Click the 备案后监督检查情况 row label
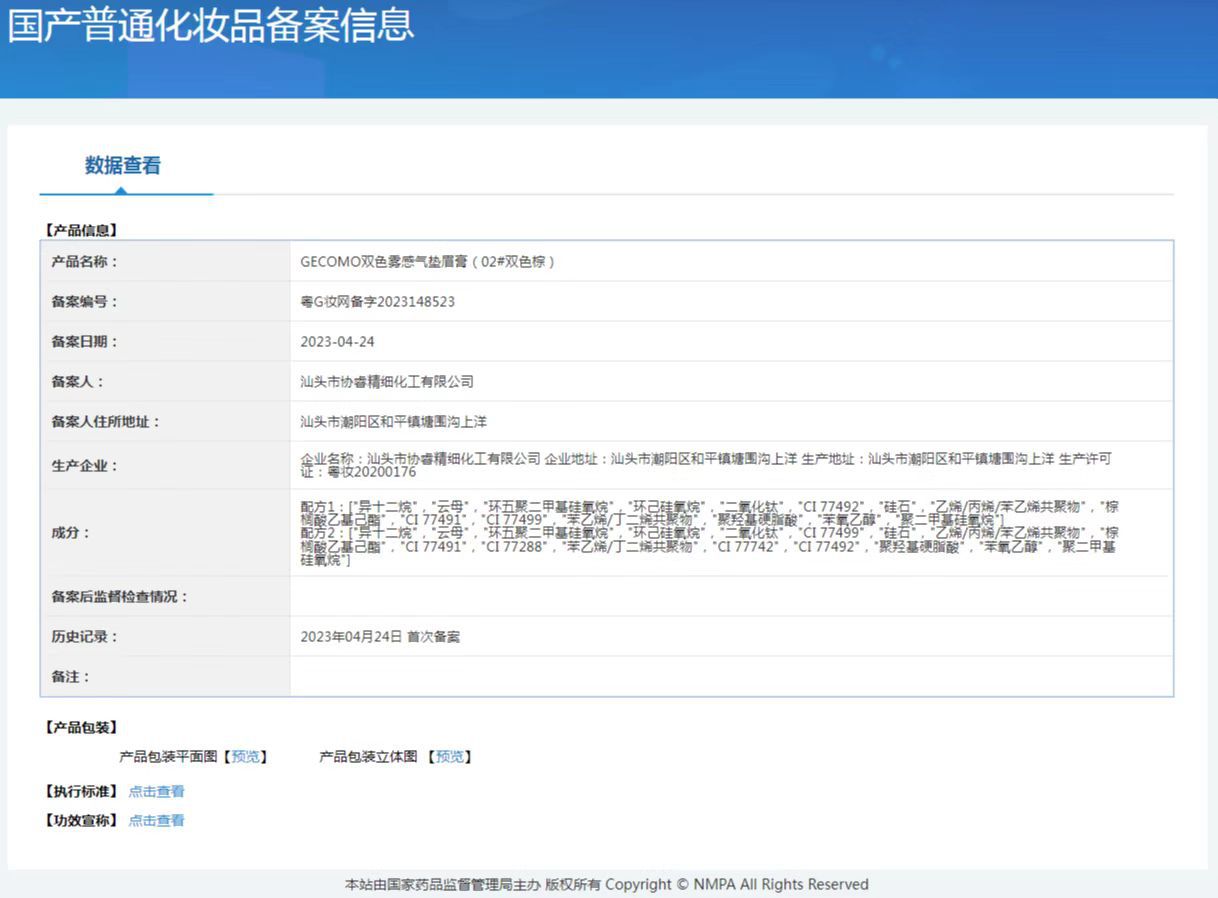This screenshot has width=1218, height=898. (119, 596)
